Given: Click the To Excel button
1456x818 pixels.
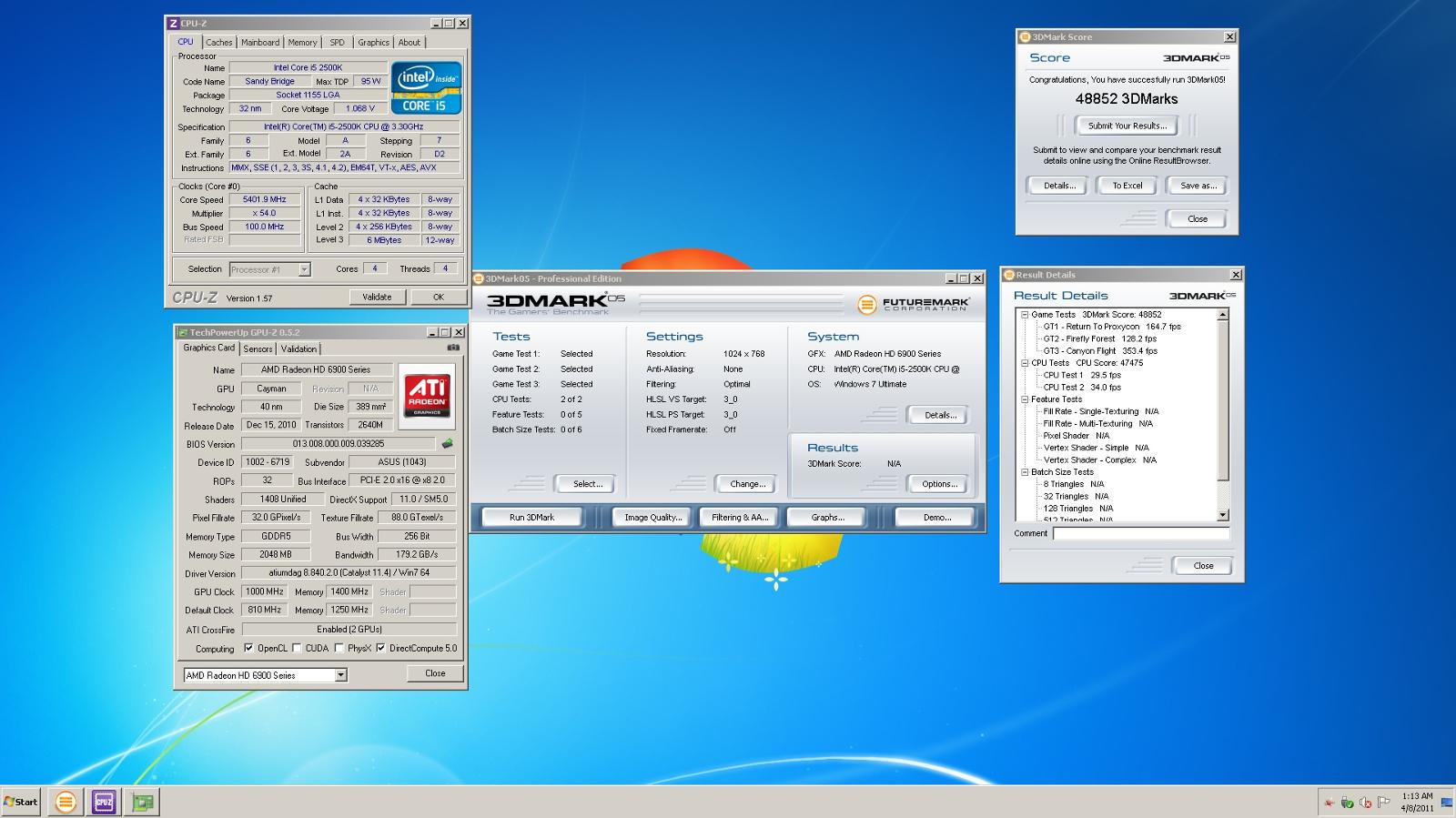Looking at the screenshot, I should (1127, 186).
